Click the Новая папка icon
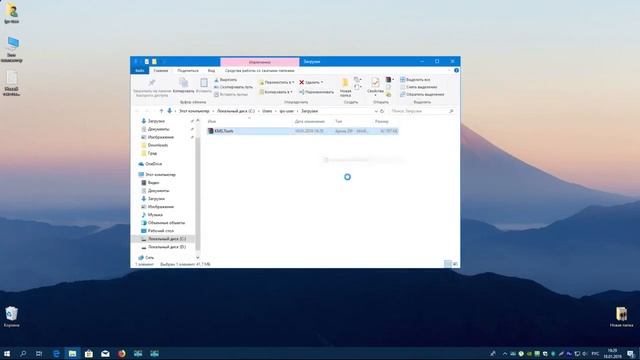 [x=345, y=83]
